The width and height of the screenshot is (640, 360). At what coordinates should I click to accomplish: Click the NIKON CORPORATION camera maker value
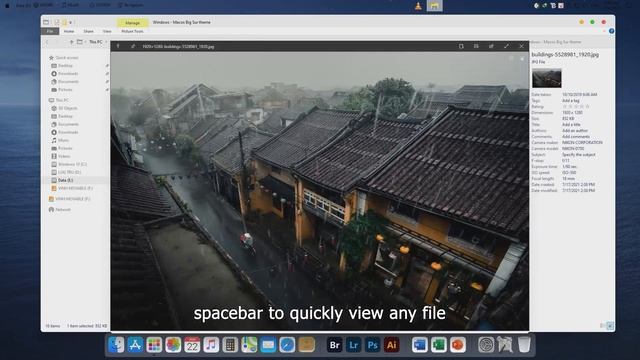click(x=582, y=142)
